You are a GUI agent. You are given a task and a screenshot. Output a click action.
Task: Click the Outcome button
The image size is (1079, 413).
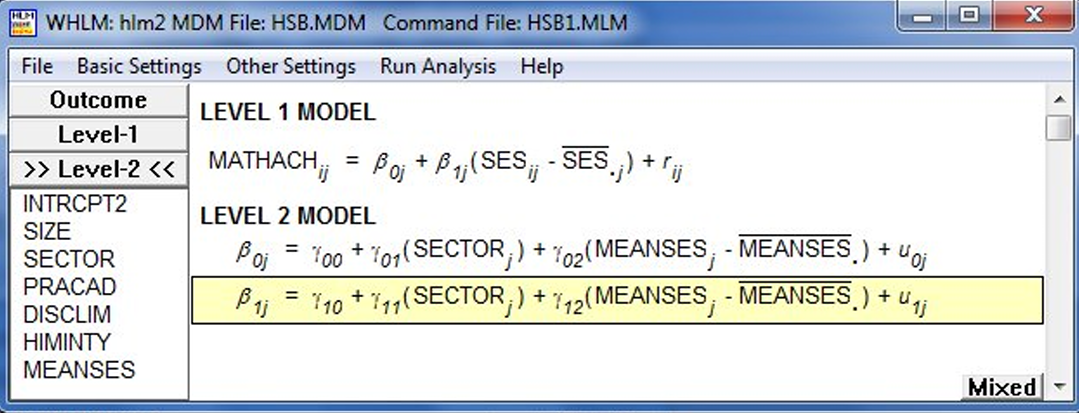(98, 100)
